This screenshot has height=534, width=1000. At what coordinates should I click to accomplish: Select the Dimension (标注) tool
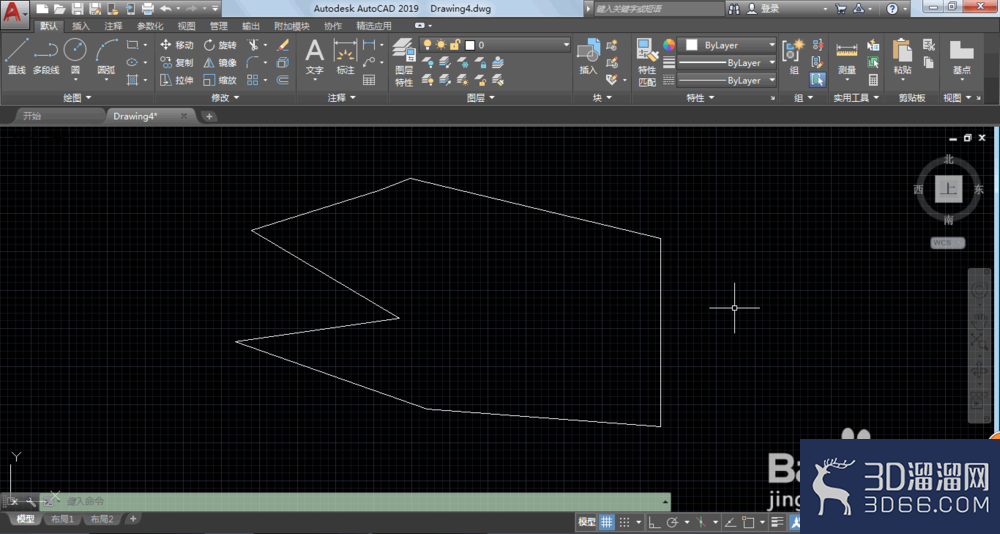(345, 56)
